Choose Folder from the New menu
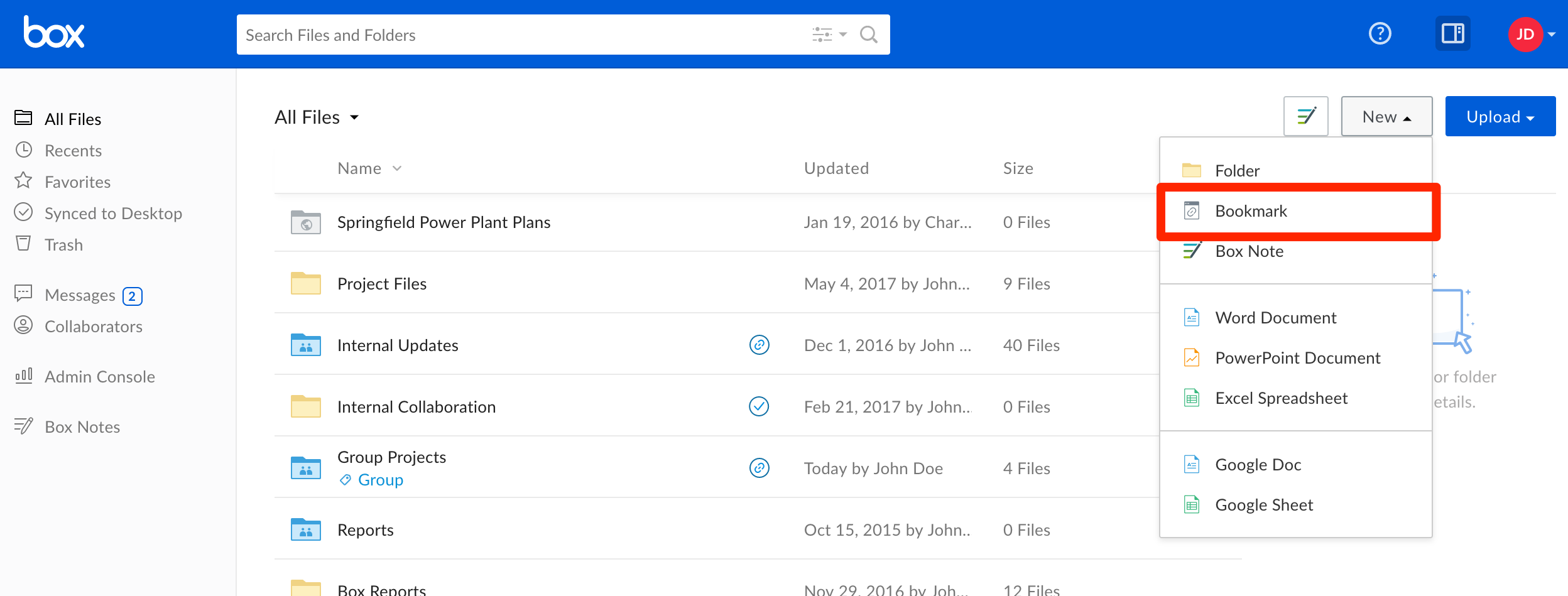1568x596 pixels. (1295, 171)
